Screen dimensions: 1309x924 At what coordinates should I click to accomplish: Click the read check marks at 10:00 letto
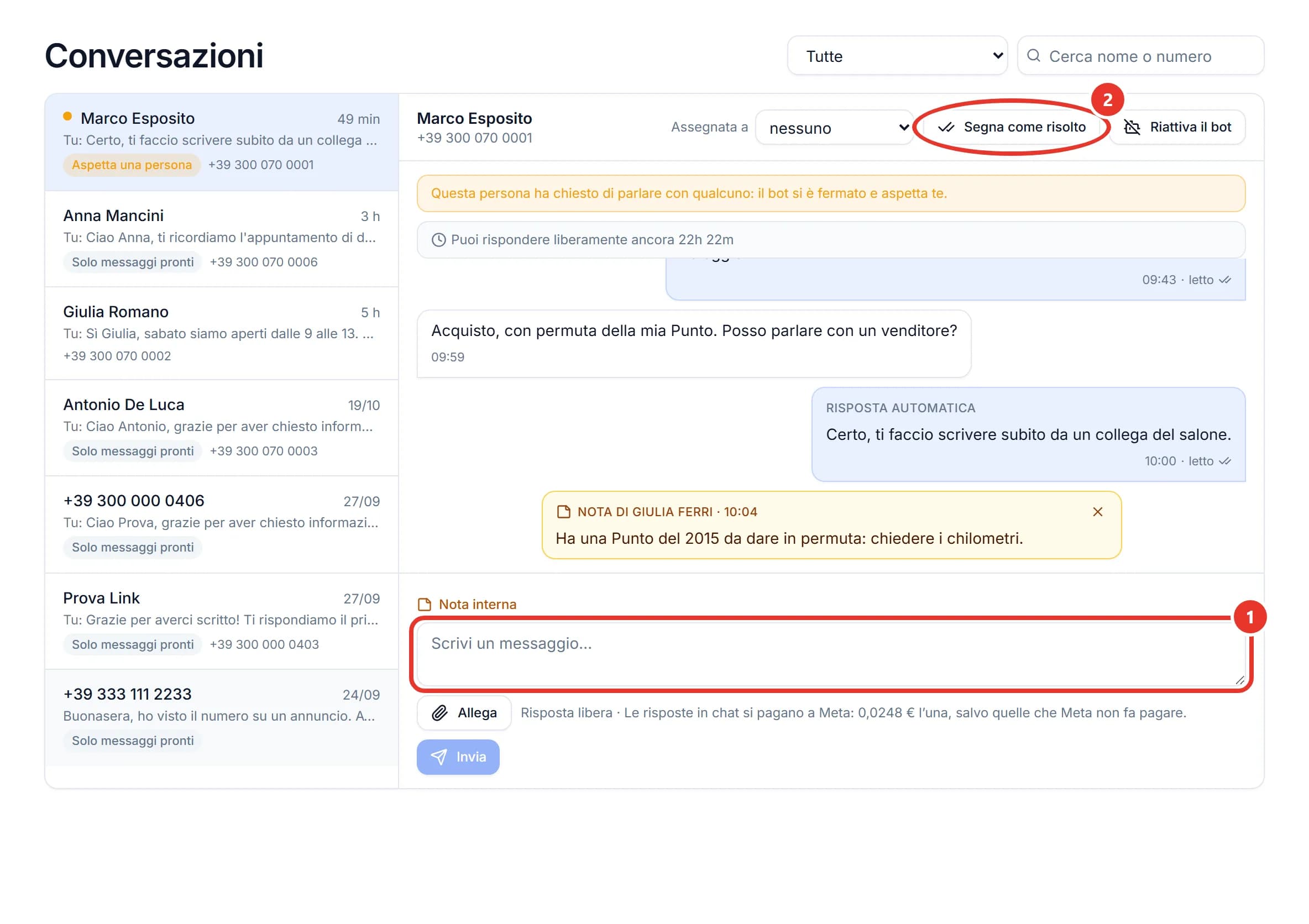click(x=1224, y=461)
